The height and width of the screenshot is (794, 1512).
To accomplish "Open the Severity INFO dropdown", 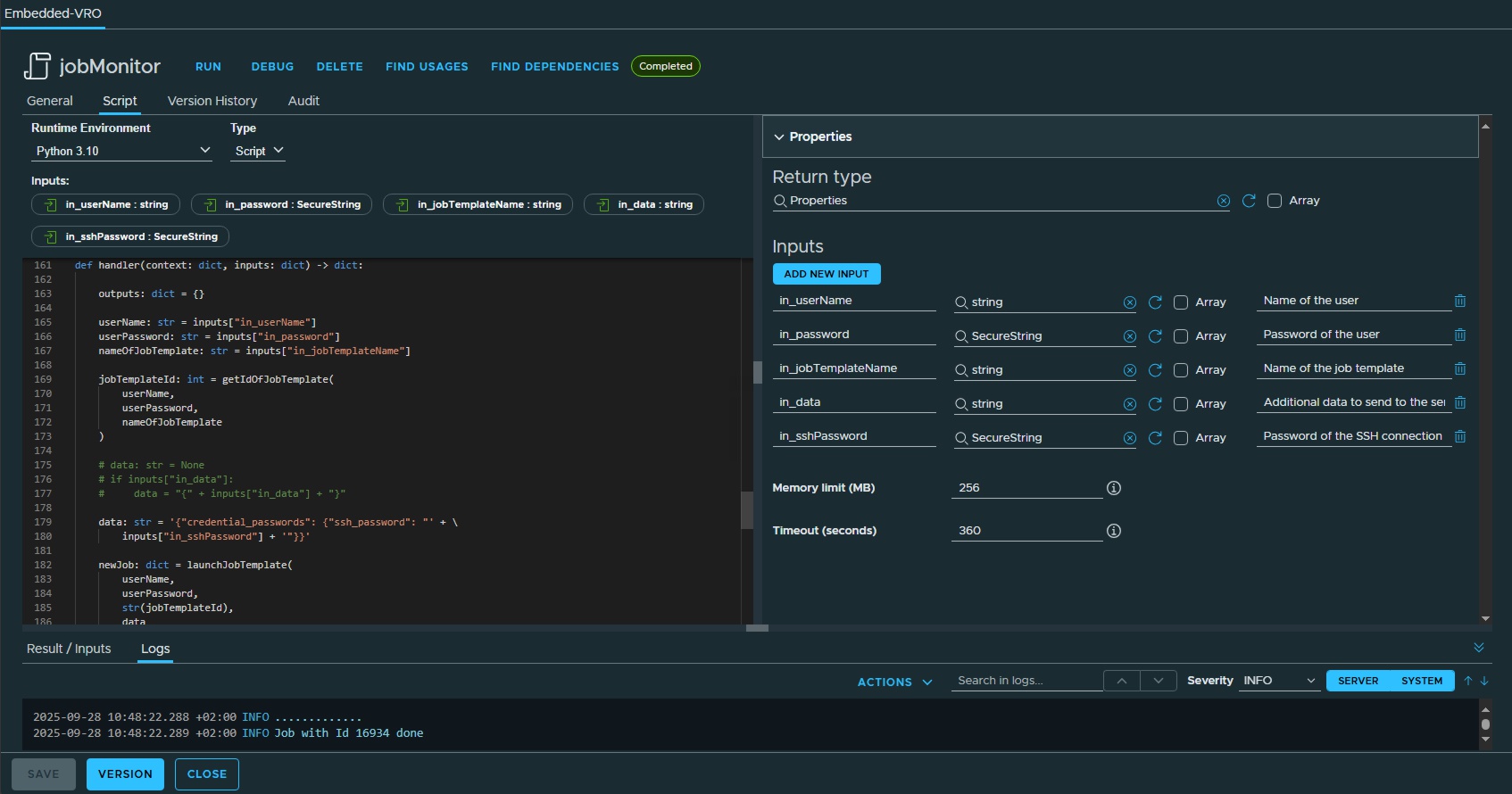I will pos(1279,681).
